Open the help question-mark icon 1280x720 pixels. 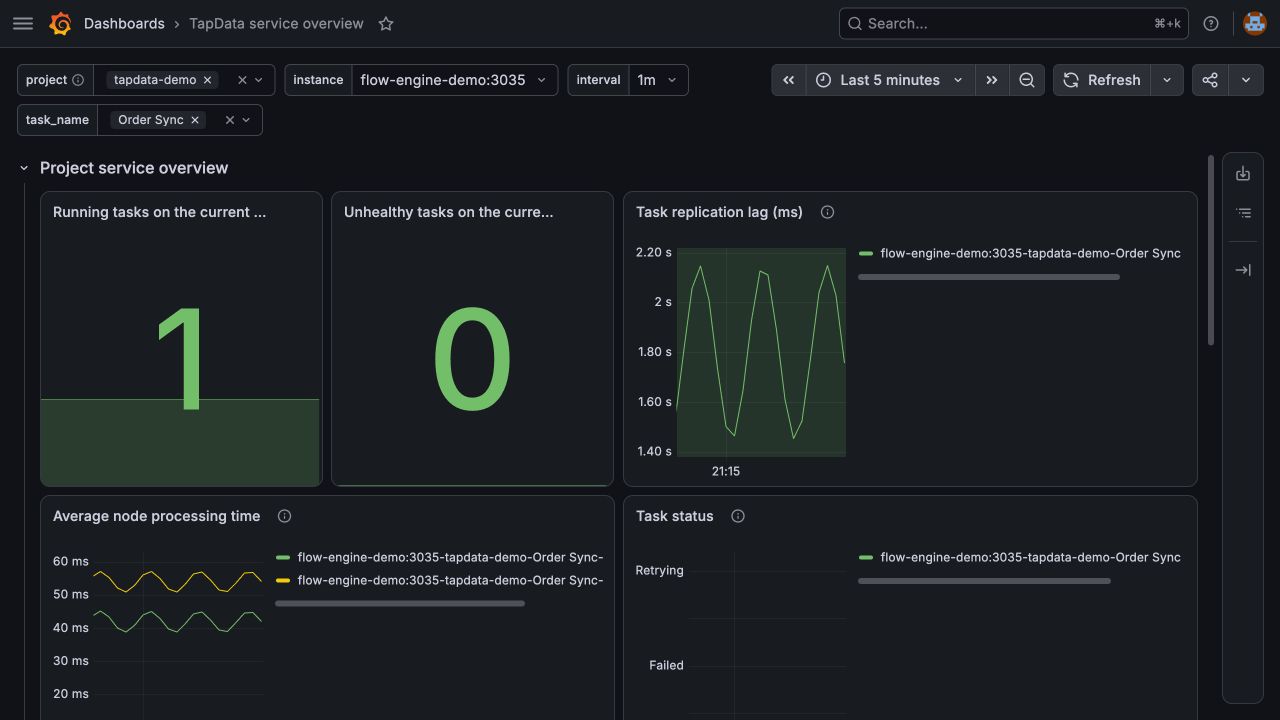tap(1211, 24)
